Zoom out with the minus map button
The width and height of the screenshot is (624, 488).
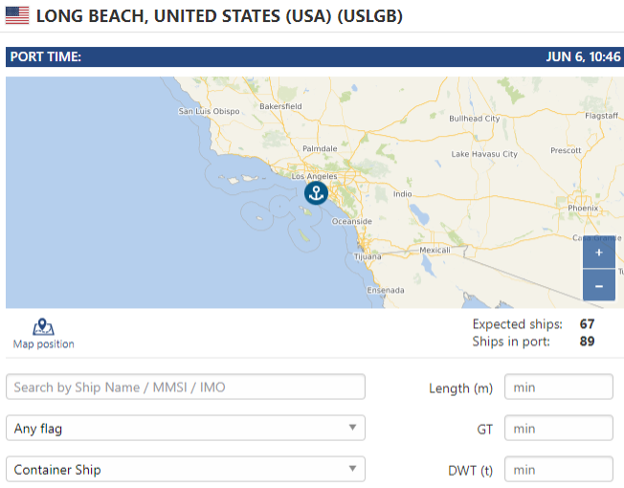pyautogui.click(x=599, y=286)
